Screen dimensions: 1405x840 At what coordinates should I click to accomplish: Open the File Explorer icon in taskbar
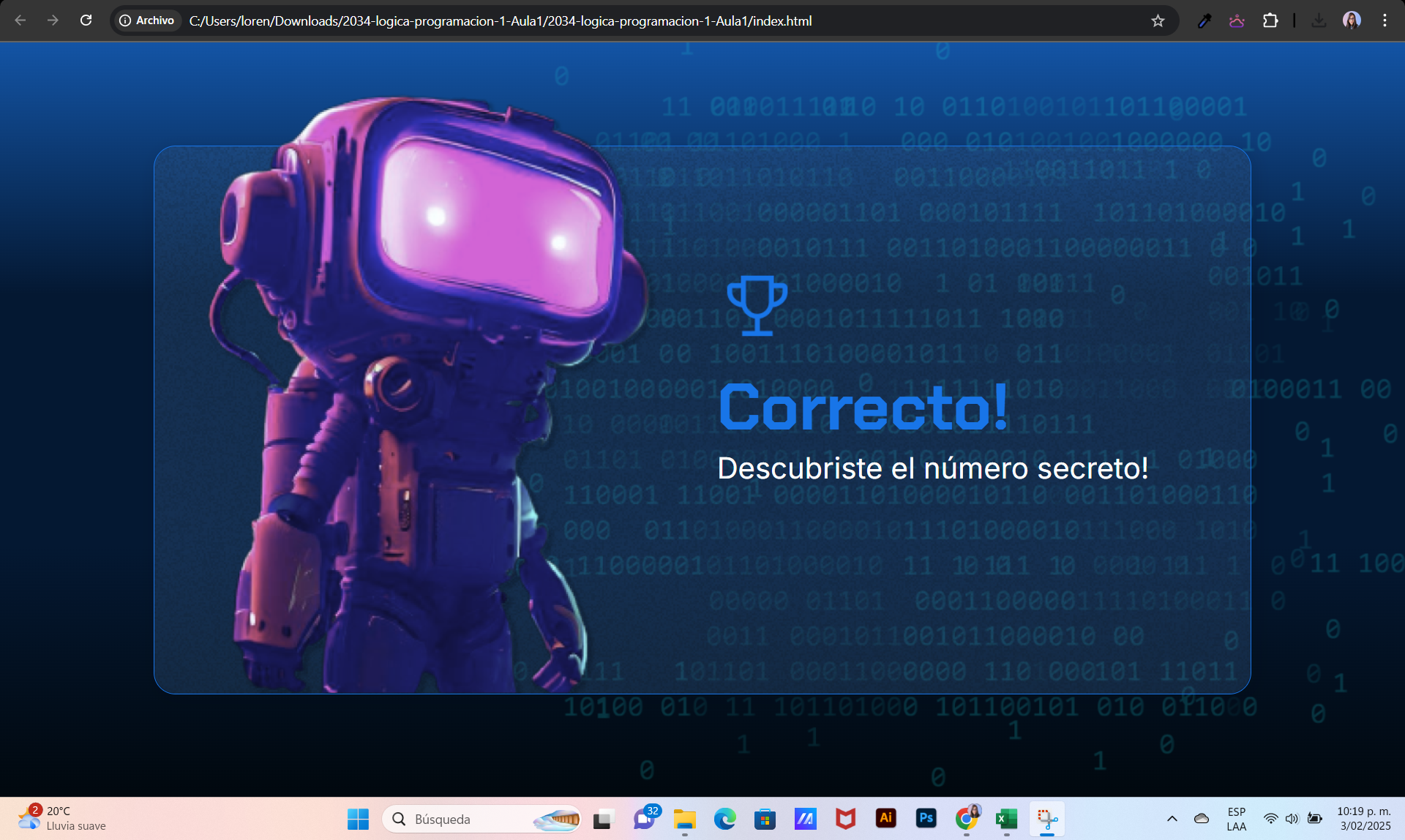(x=682, y=820)
